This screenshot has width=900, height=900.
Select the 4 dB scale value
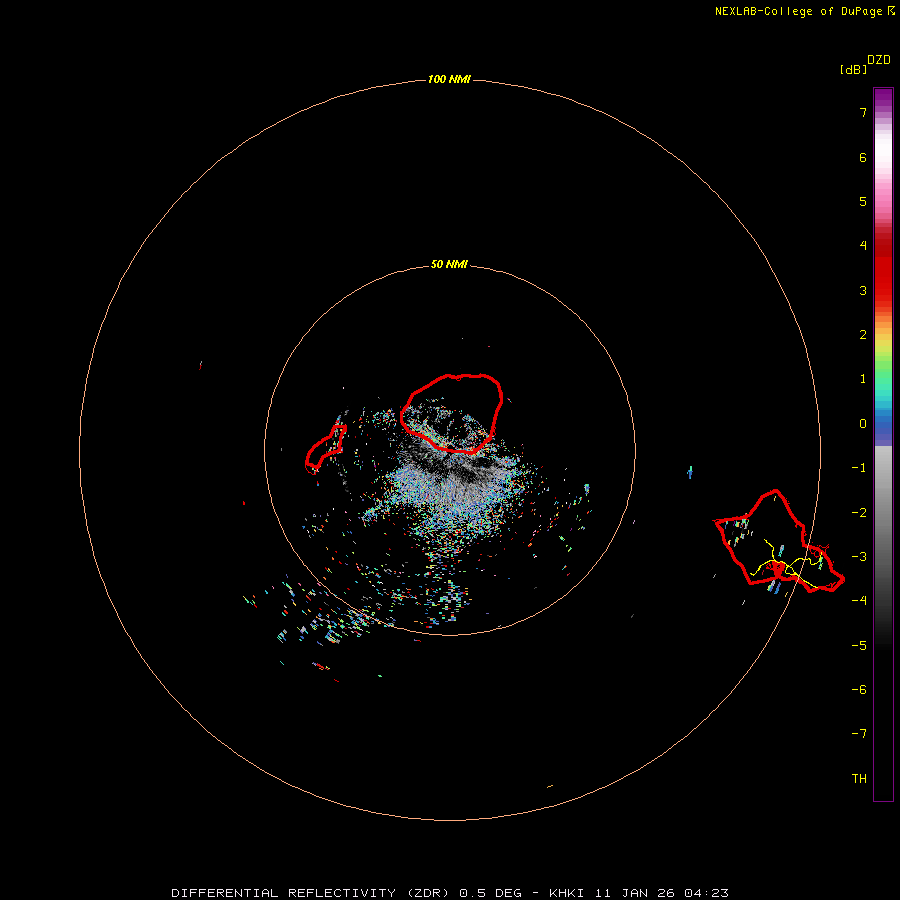point(863,246)
